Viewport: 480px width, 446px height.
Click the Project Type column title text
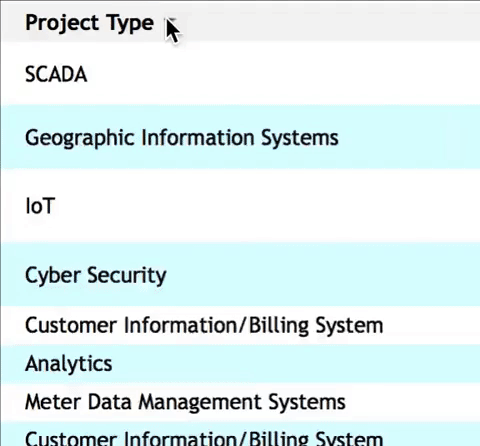(89, 23)
